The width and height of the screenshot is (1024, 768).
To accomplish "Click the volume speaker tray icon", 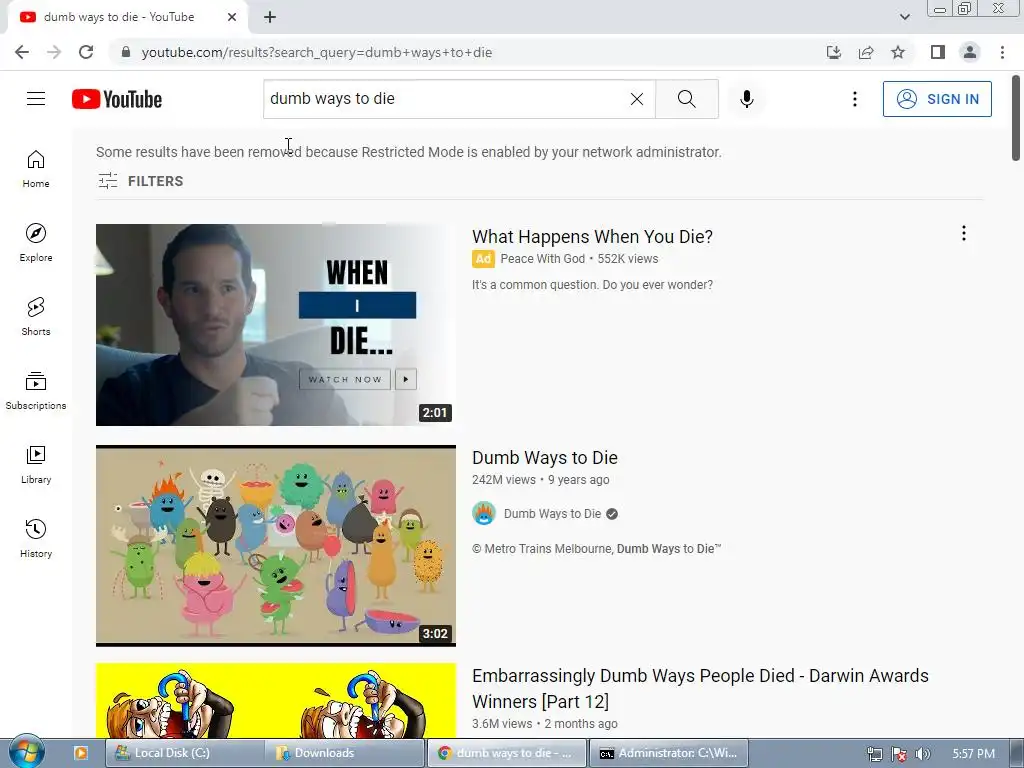I will 923,754.
